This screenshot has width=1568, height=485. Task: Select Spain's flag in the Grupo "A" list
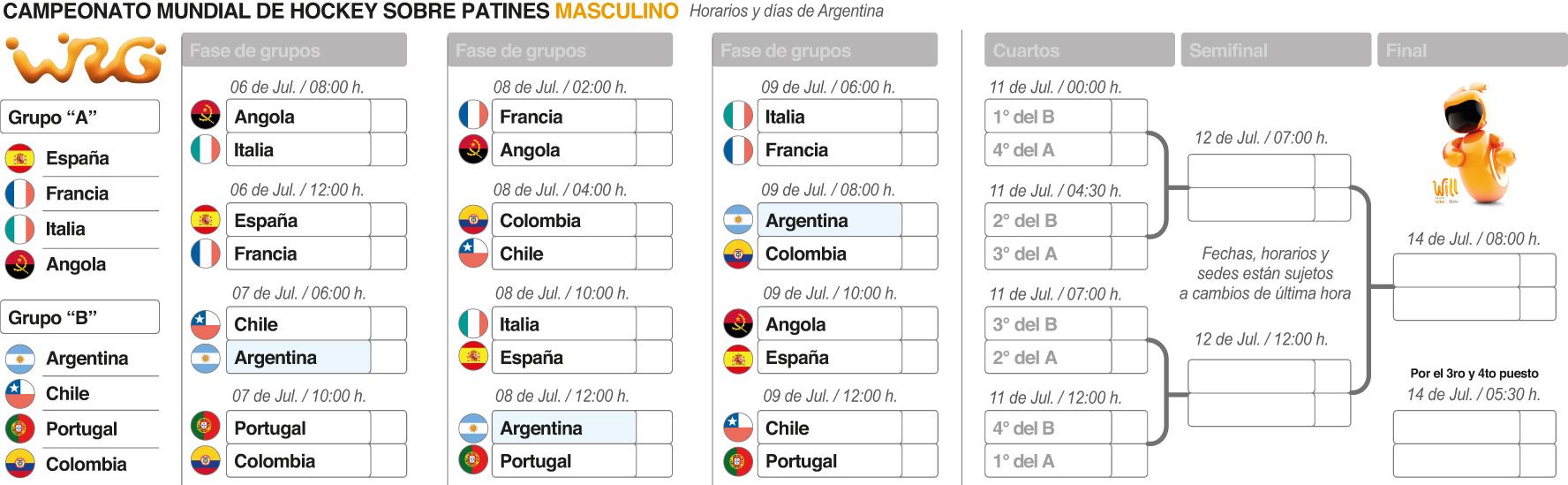pyautogui.click(x=19, y=158)
